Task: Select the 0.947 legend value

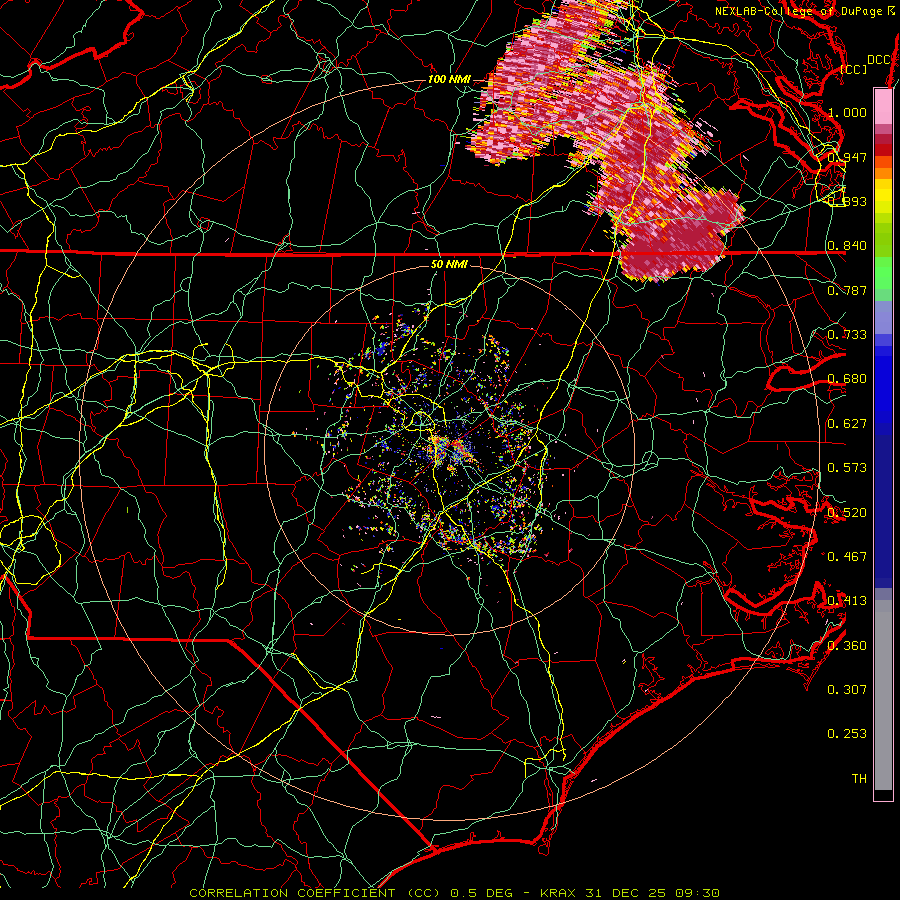Action: pos(847,157)
